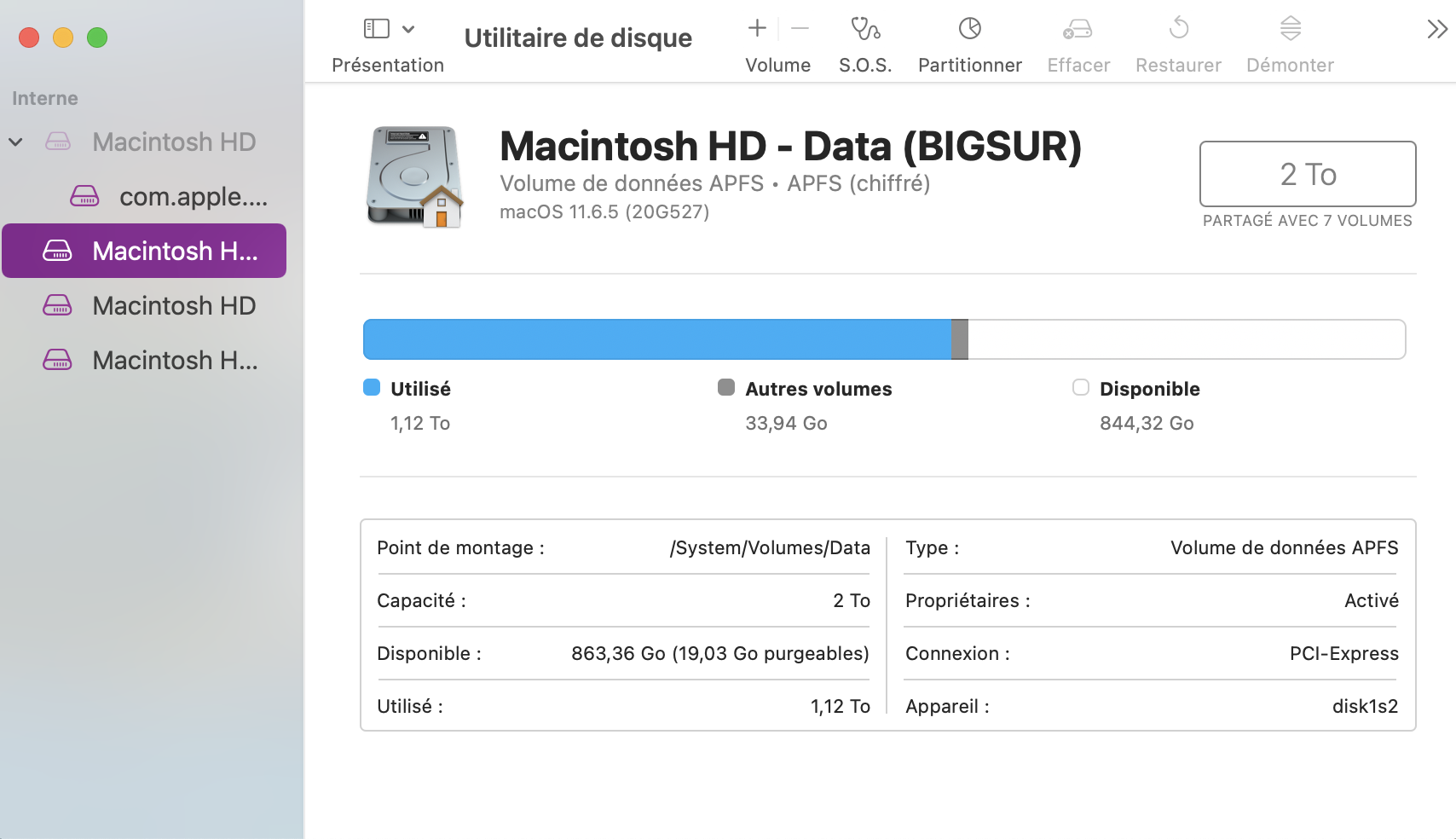Screen dimensions: 1456x839
Task: Click the Démonter unmount icon
Action: point(1291,29)
